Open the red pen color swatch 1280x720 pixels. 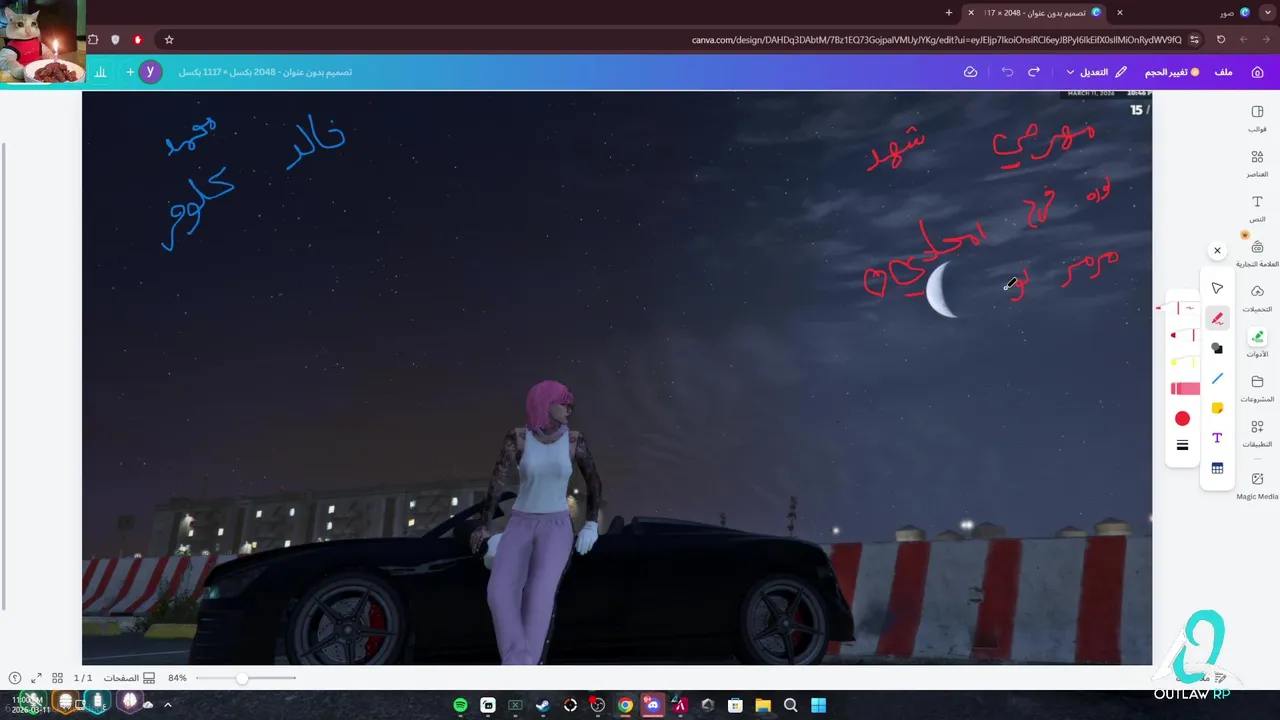click(1182, 419)
